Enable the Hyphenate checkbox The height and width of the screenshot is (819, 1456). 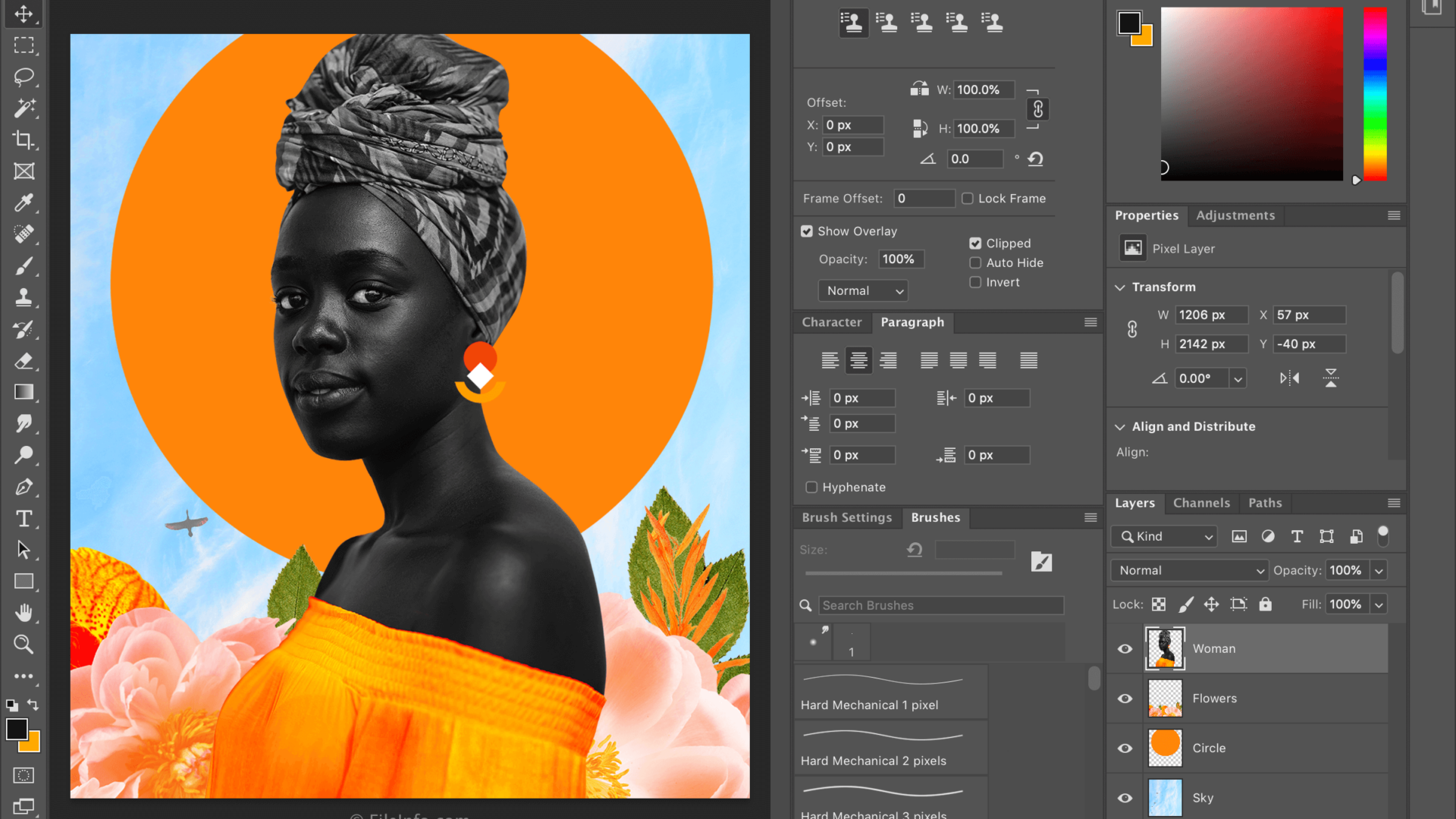tap(811, 488)
